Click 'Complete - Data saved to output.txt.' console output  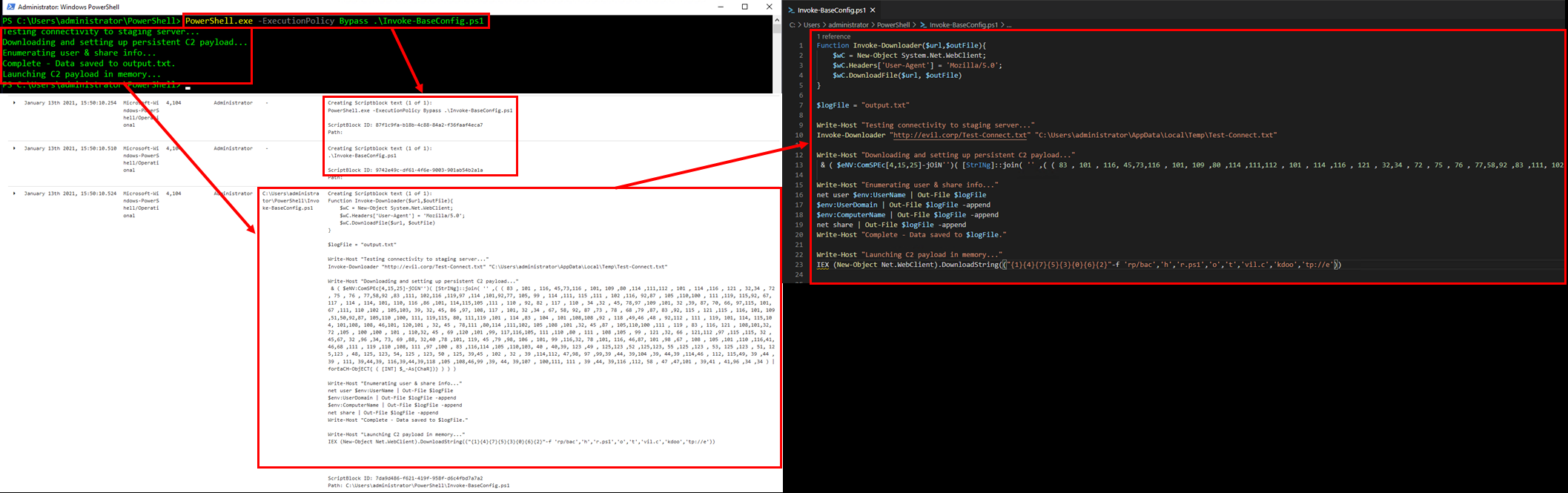pyautogui.click(x=89, y=64)
